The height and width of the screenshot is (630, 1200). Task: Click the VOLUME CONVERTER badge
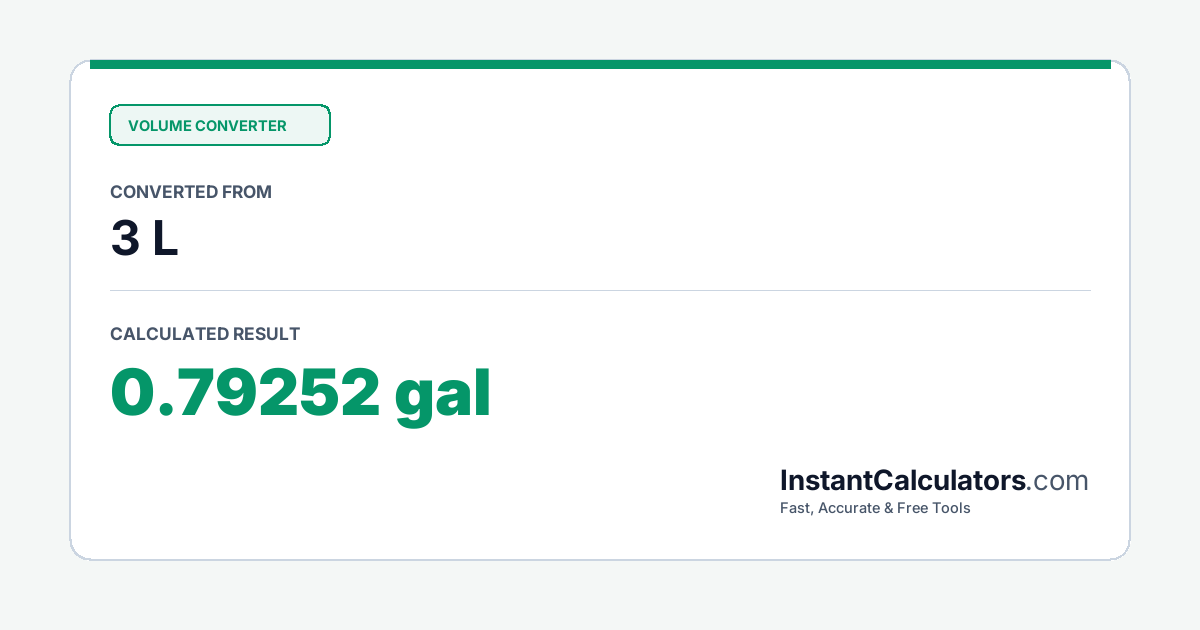point(220,125)
